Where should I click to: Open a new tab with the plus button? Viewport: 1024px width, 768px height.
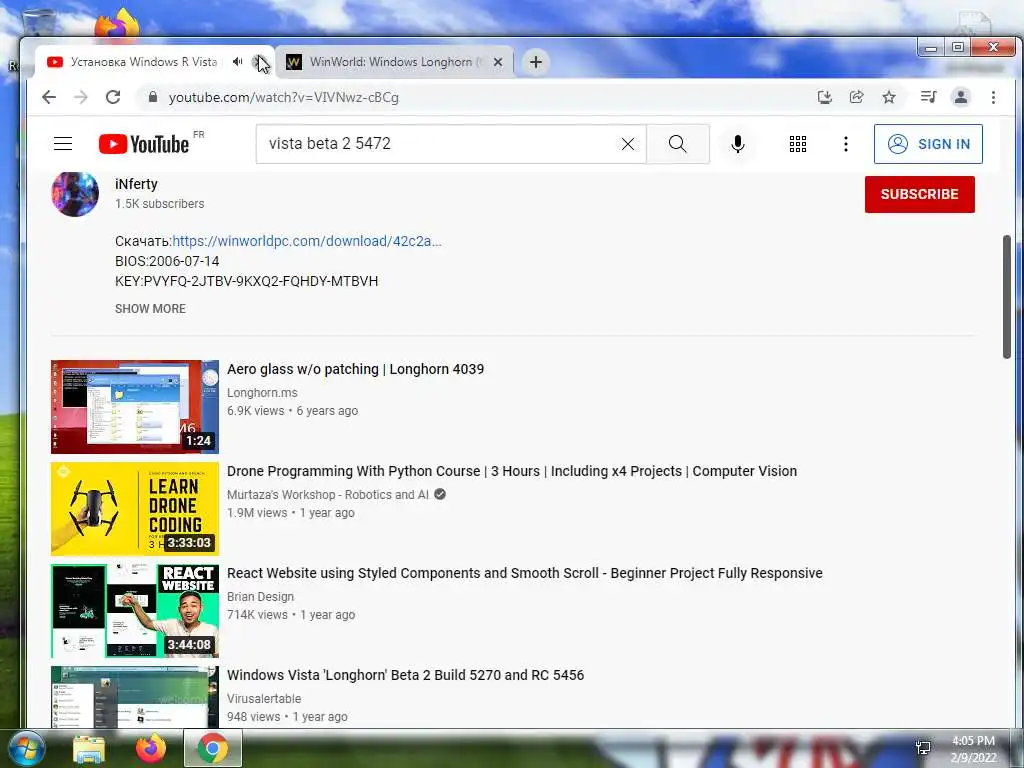536,62
